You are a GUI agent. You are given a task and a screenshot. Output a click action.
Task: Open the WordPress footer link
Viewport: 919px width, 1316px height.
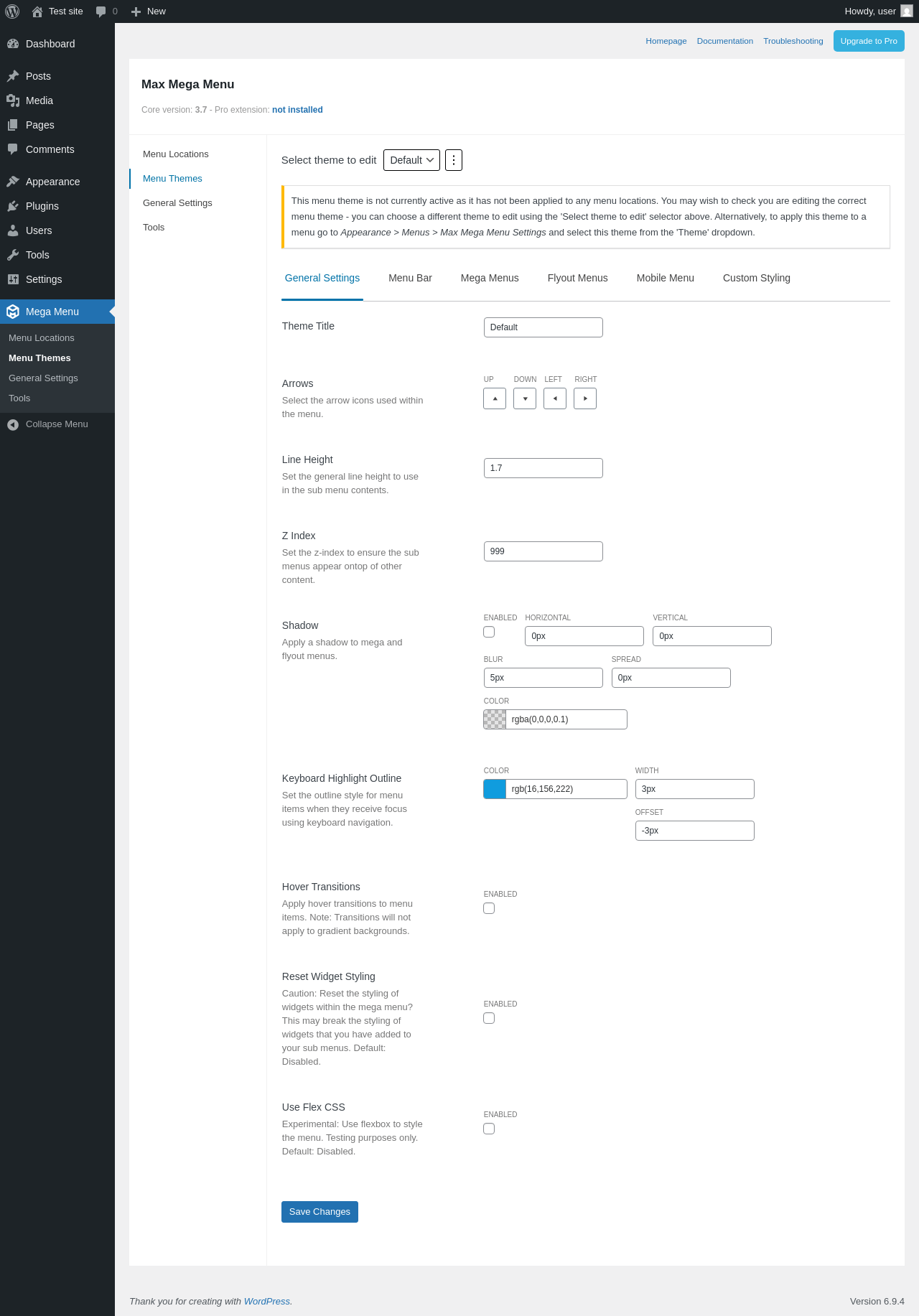pos(267,1301)
